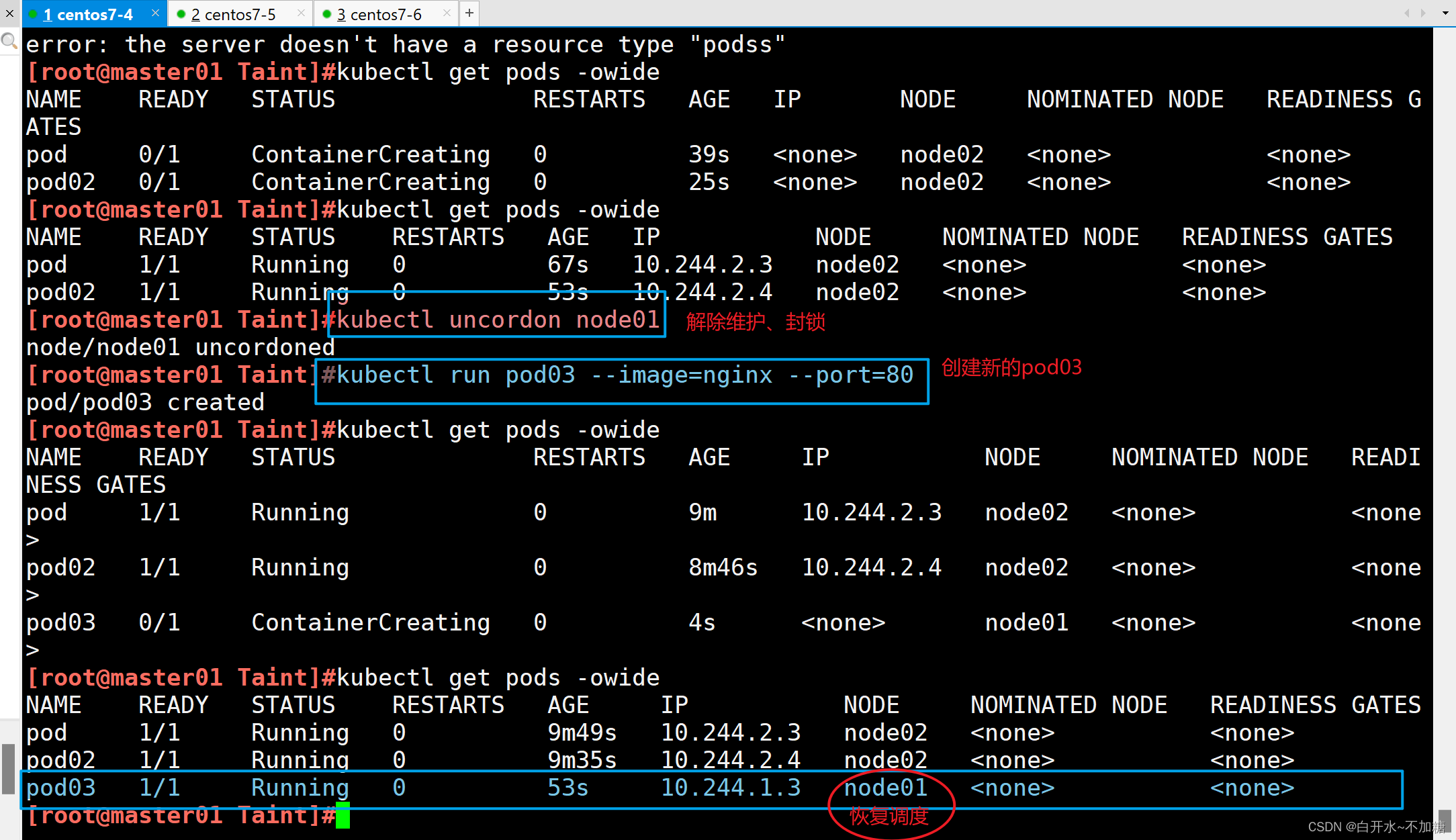Image resolution: width=1456 pixels, height=840 pixels.
Task: Click pod03 name in the 1/1 Running row
Action: (60, 788)
